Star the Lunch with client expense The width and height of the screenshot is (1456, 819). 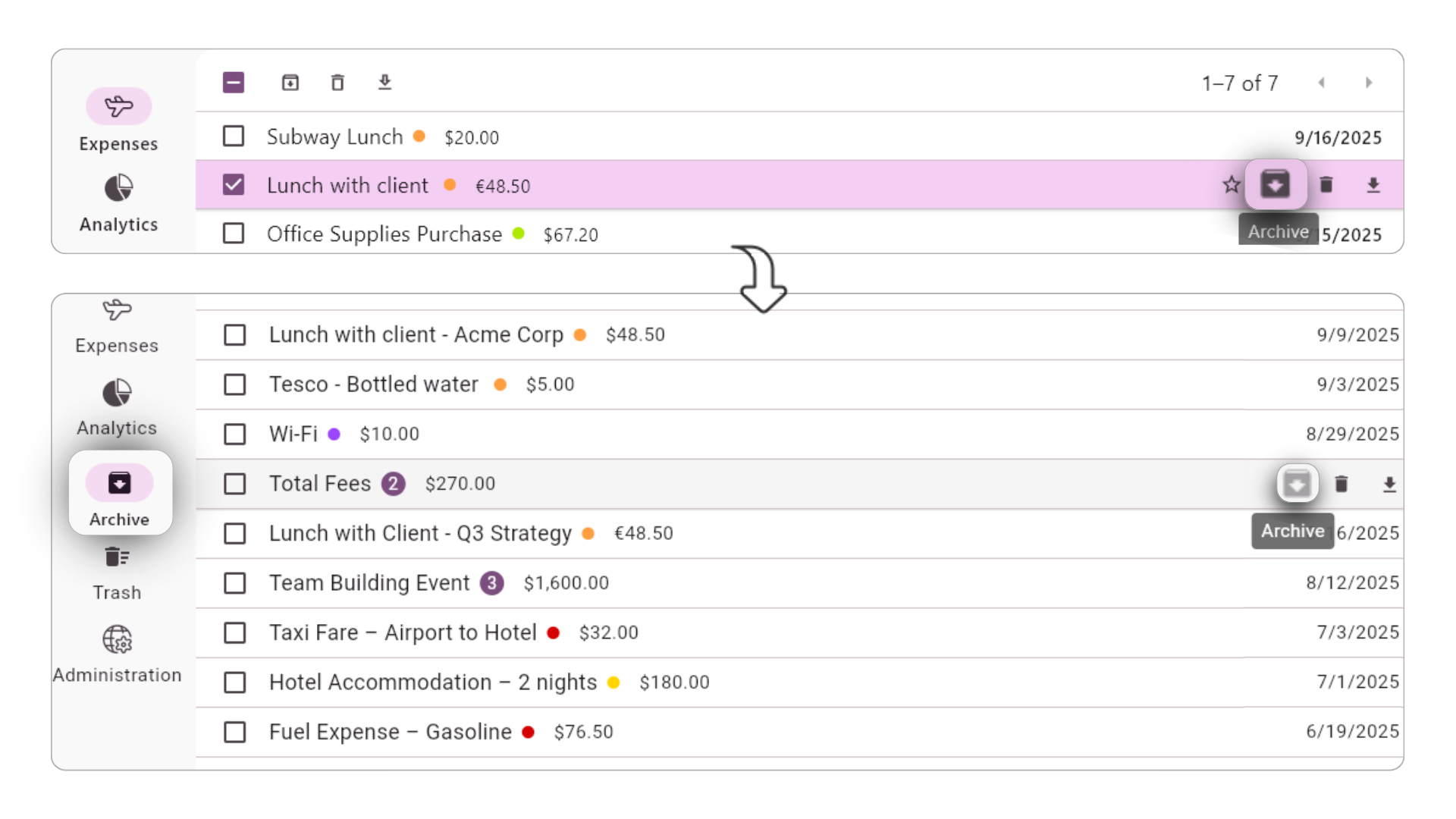tap(1231, 185)
